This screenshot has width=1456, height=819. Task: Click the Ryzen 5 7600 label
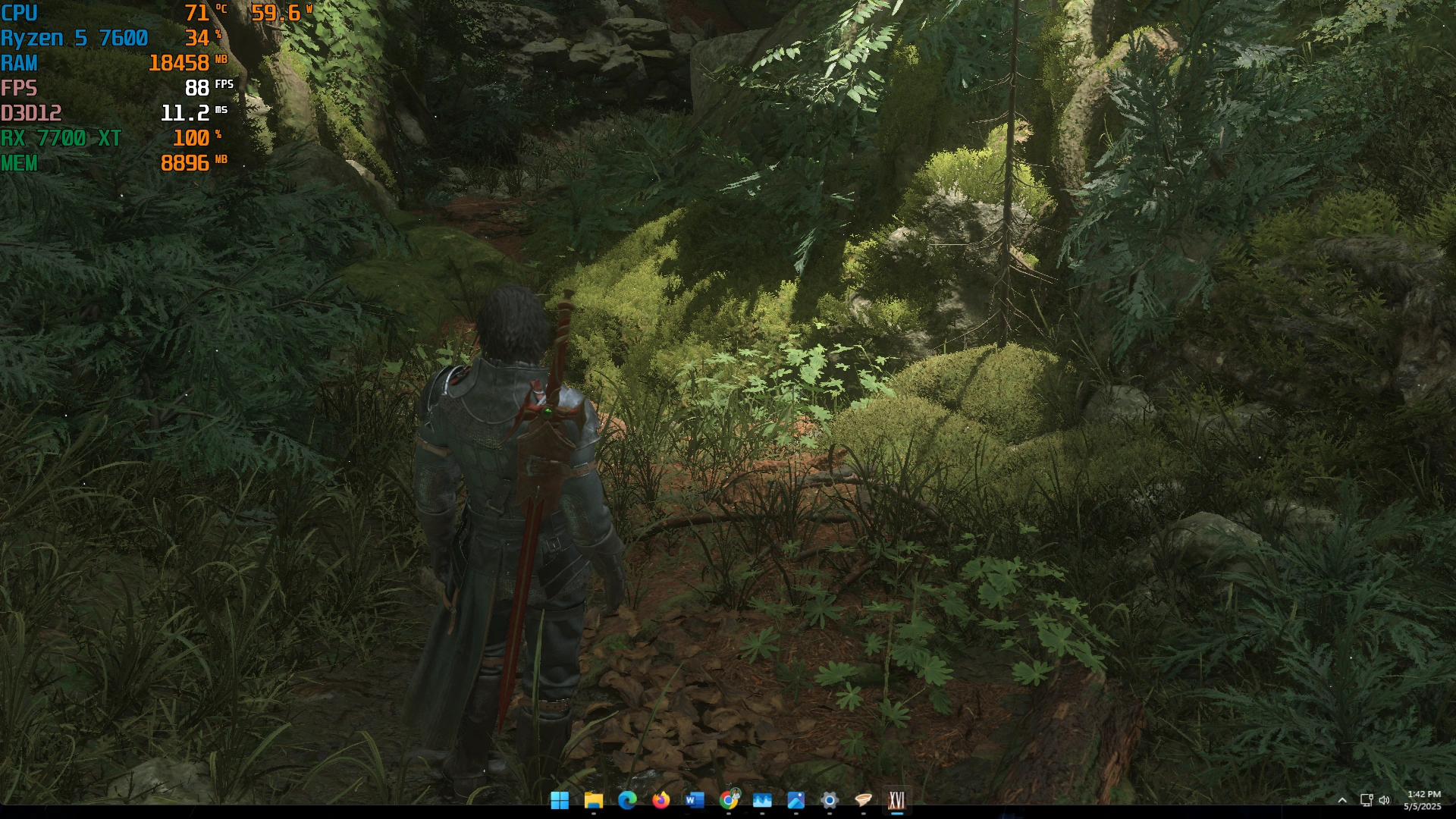click(74, 38)
